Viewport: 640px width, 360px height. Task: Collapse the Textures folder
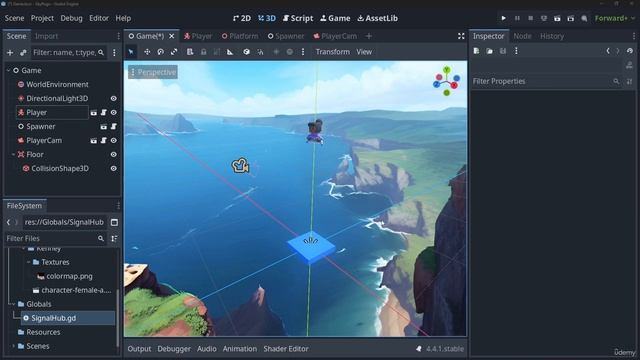click(x=28, y=262)
